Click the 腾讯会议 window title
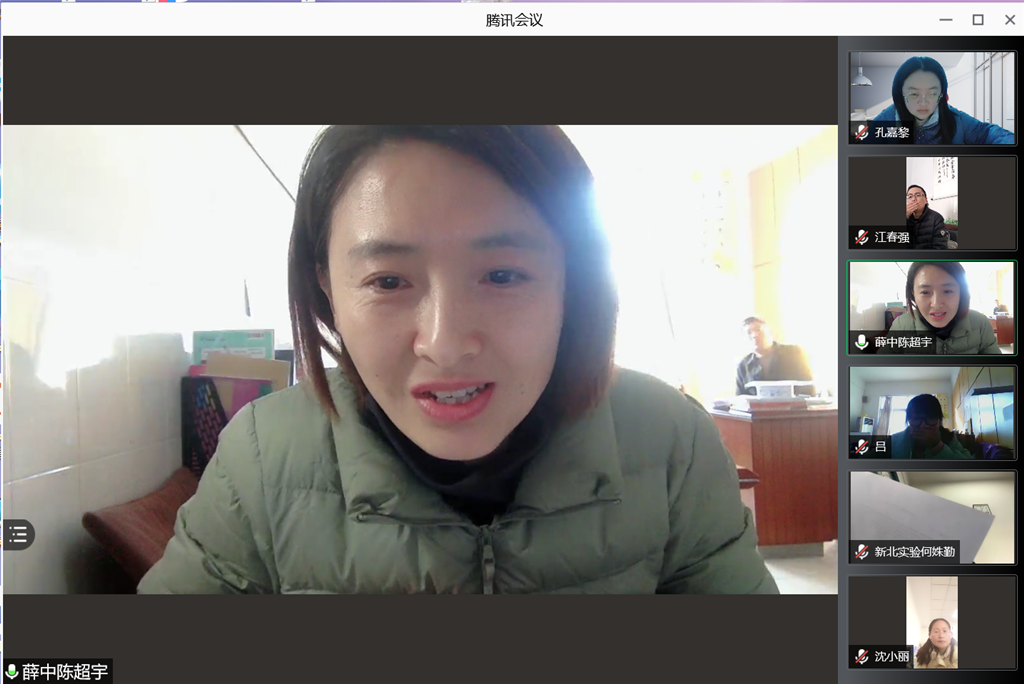 coord(514,20)
